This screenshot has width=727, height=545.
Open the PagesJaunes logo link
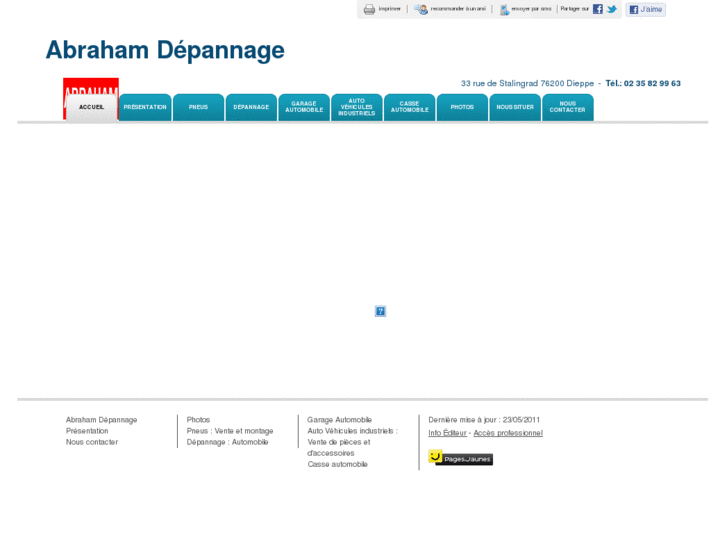point(460,457)
